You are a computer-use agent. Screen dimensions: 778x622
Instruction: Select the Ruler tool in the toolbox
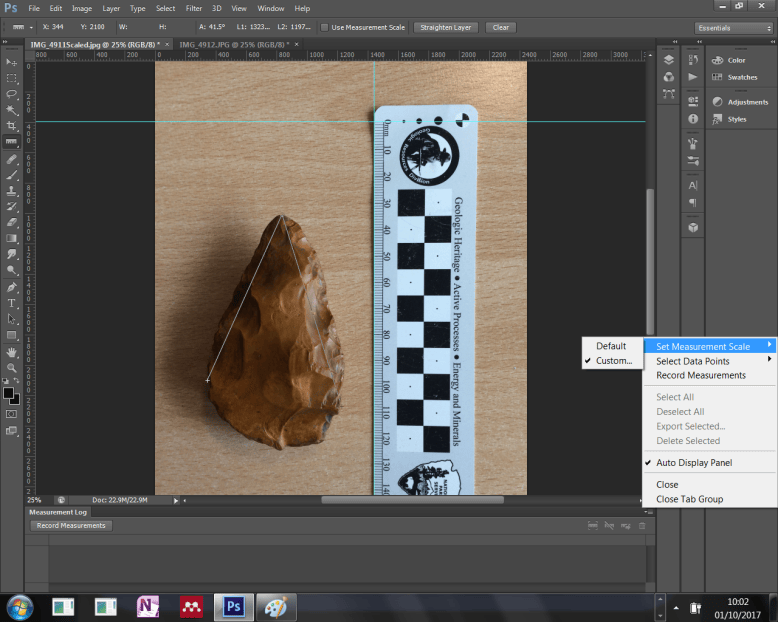tap(11, 141)
